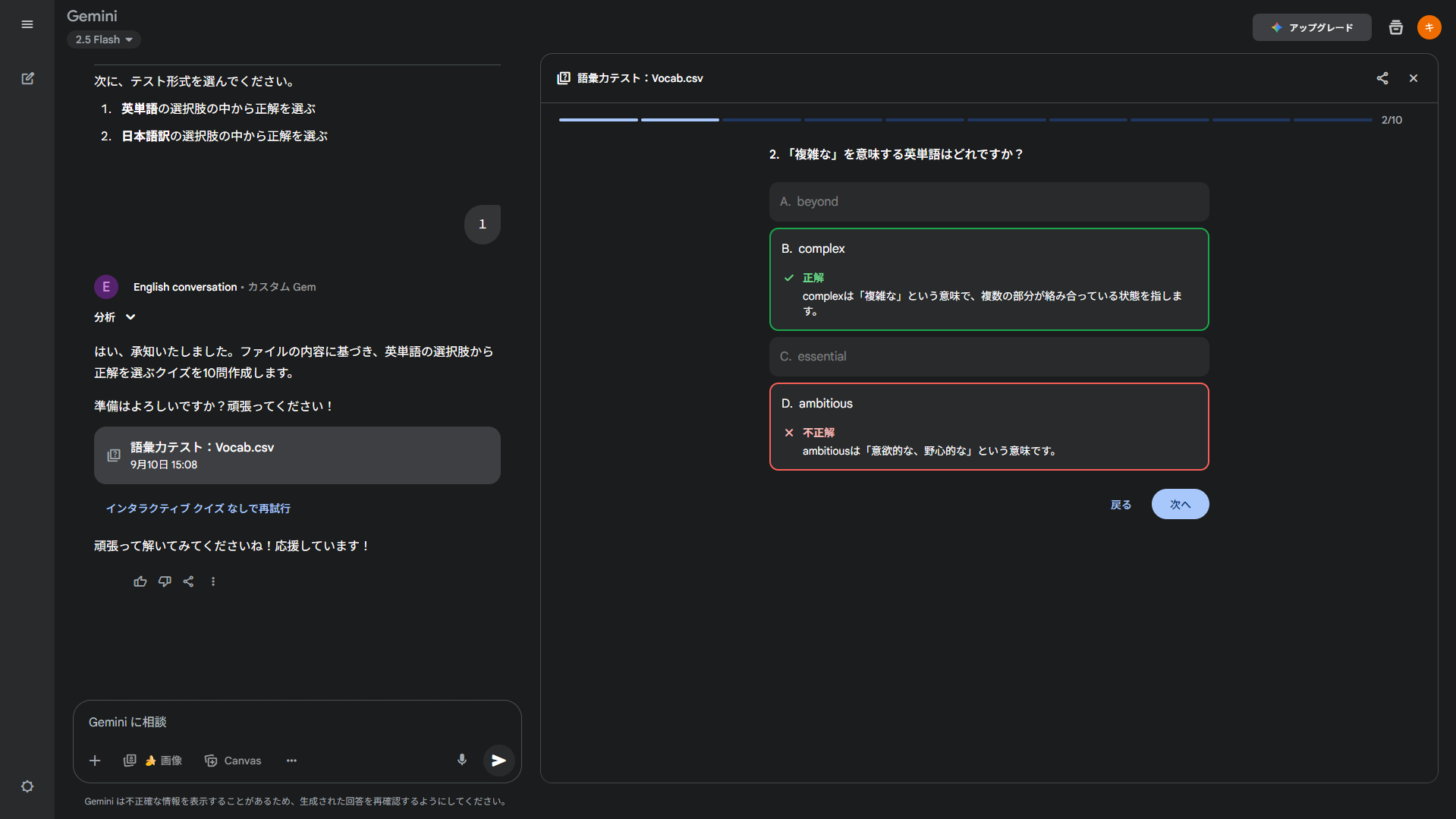Go back with the 戻る button
This screenshot has height=819, width=1456.
(x=1121, y=505)
